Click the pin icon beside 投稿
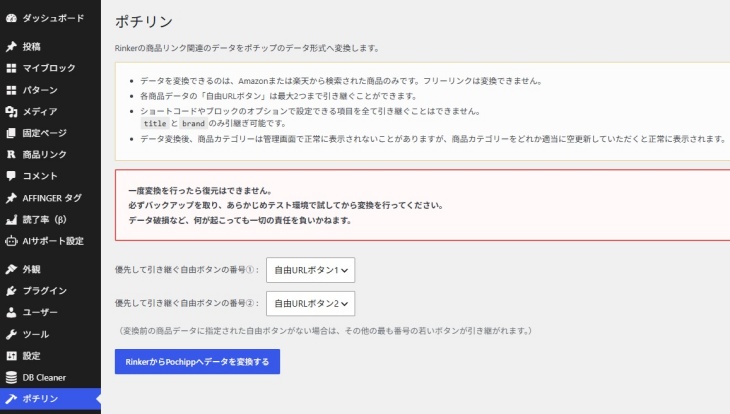The width and height of the screenshot is (730, 414). click(11, 47)
